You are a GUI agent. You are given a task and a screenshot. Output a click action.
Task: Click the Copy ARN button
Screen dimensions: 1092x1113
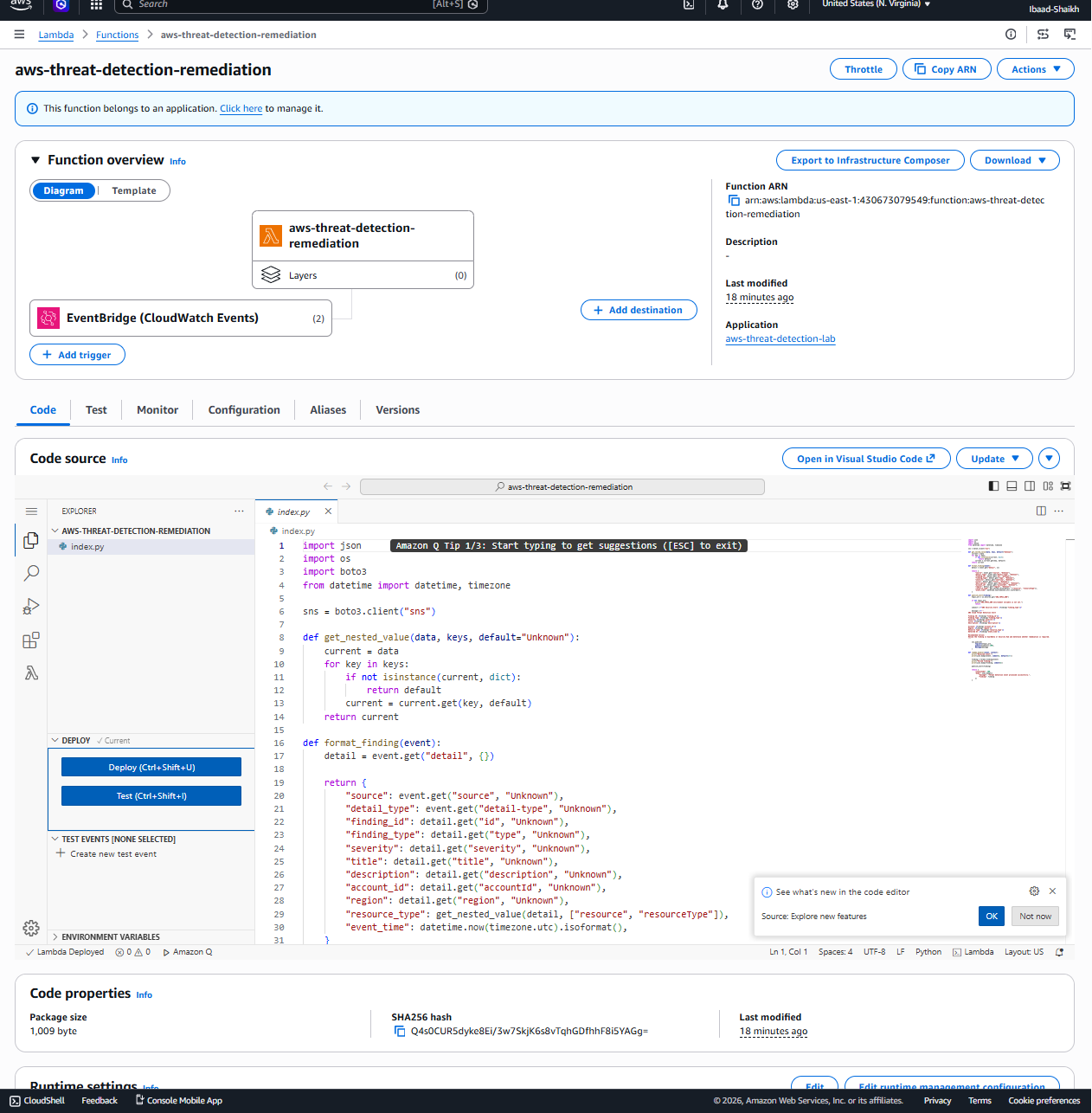pos(945,69)
